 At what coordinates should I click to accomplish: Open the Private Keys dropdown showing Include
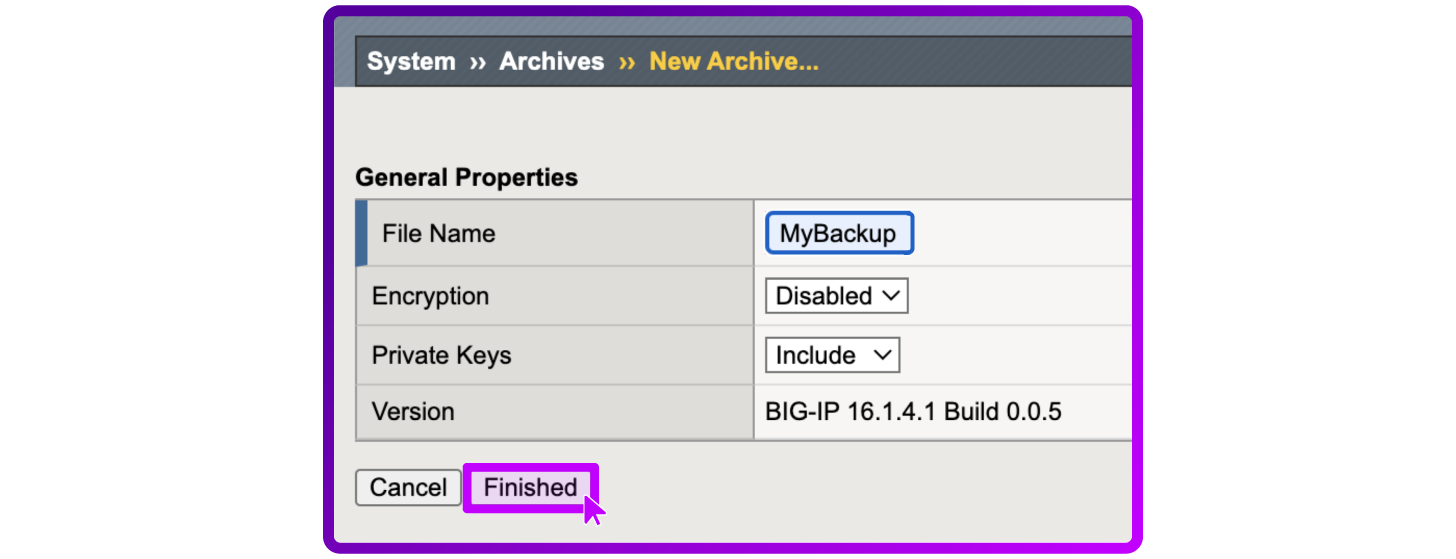pyautogui.click(x=832, y=355)
